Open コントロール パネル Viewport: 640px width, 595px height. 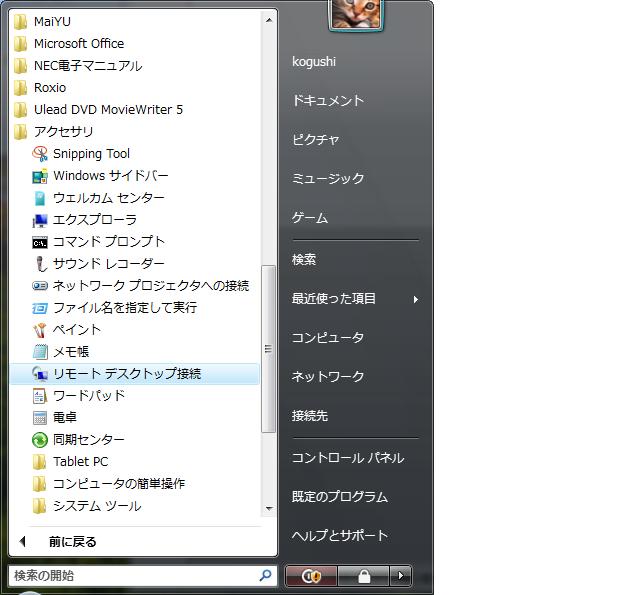pos(348,457)
